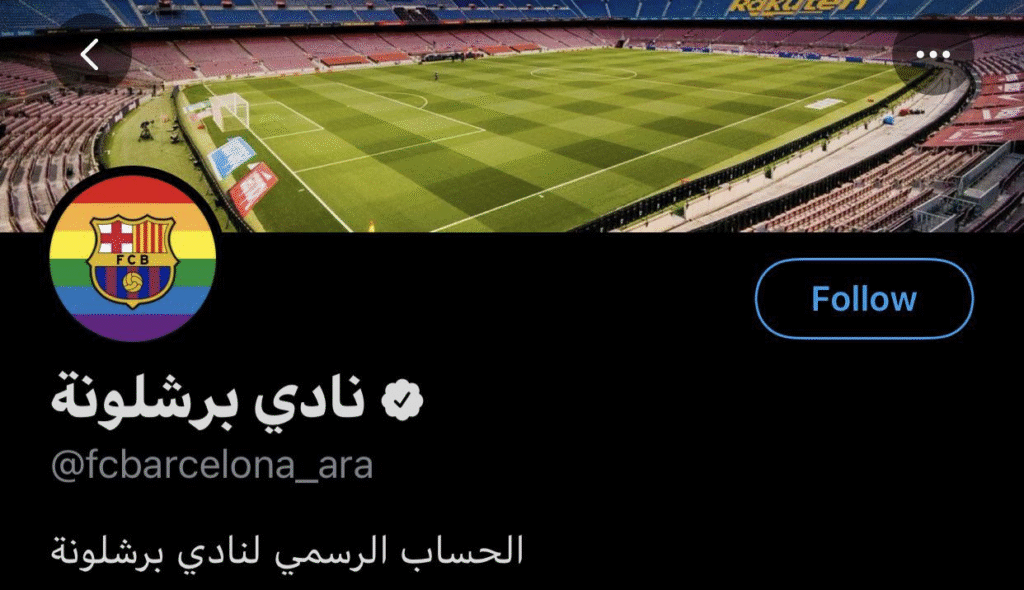Click the white goal net in the banner

(x=229, y=110)
